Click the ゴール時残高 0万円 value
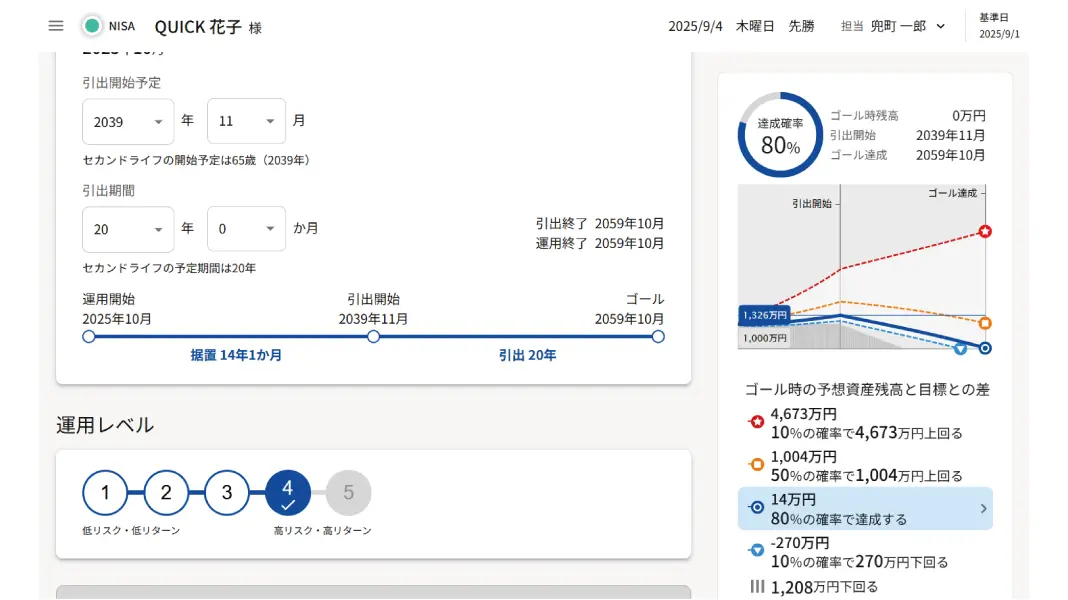Viewport: 1068px width, 600px height. click(969, 116)
